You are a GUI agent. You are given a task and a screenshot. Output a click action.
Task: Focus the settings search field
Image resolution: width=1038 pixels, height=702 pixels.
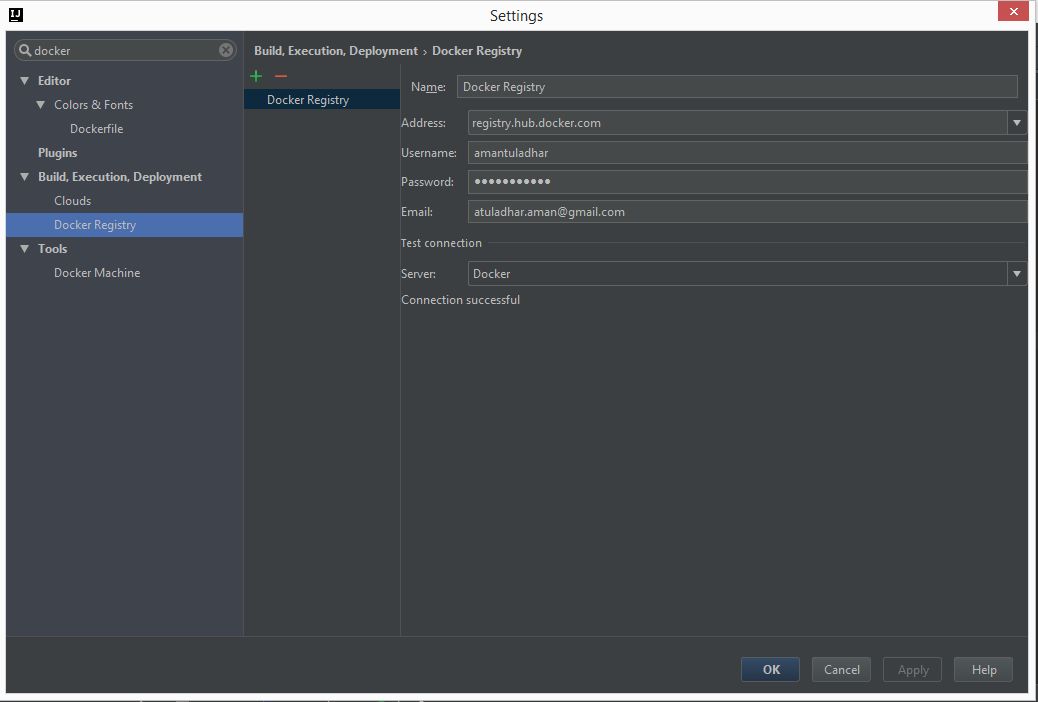(125, 50)
